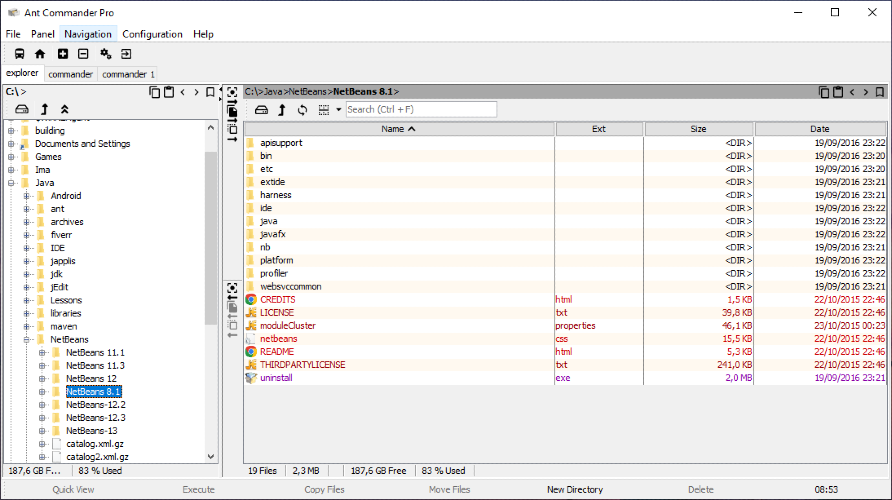Select the moduleCluster file row

point(565,325)
